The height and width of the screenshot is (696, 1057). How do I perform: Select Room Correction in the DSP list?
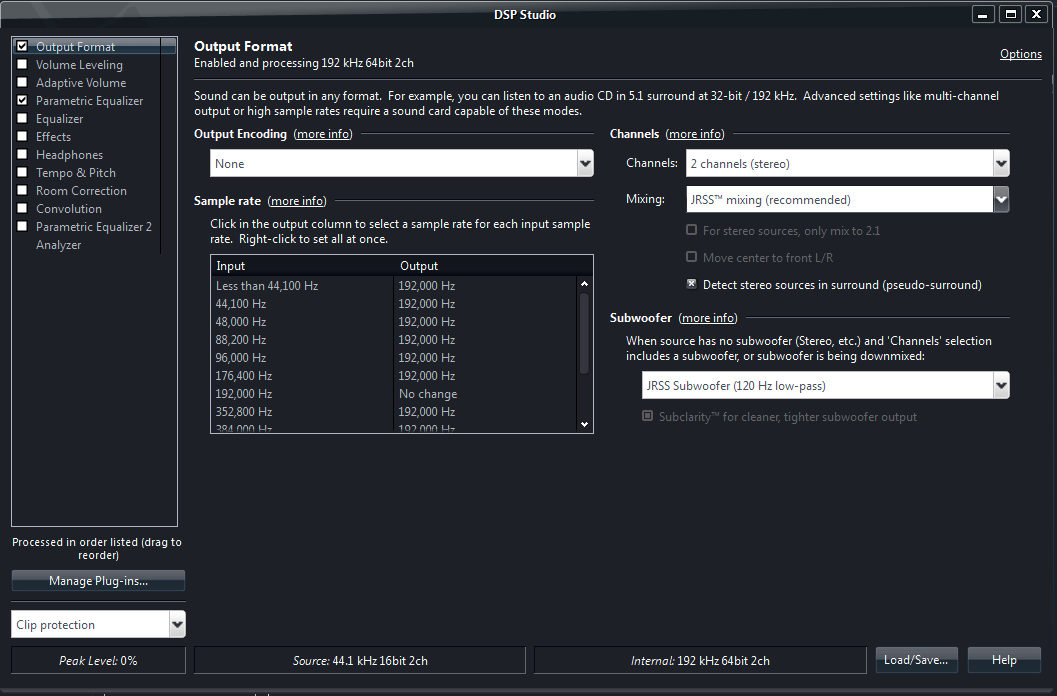click(81, 191)
